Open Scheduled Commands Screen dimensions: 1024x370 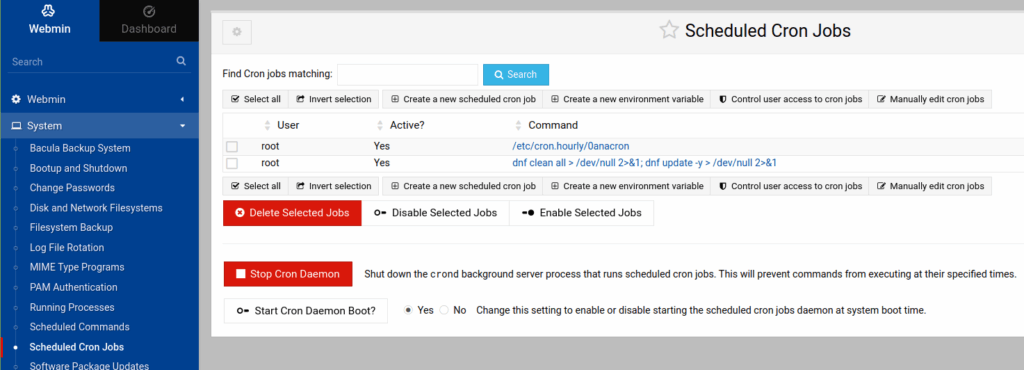tap(80, 326)
